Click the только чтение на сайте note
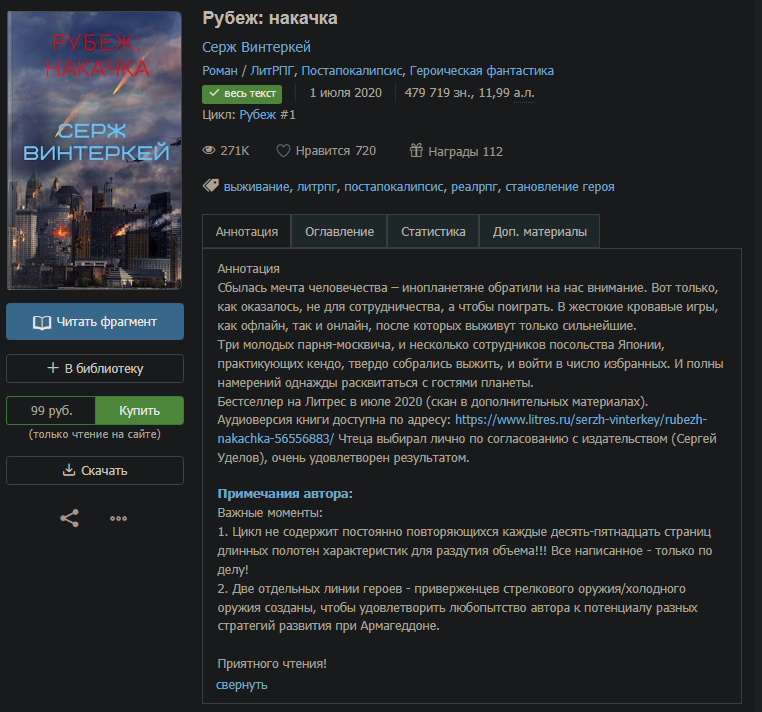This screenshot has height=712, width=762. tap(95, 434)
